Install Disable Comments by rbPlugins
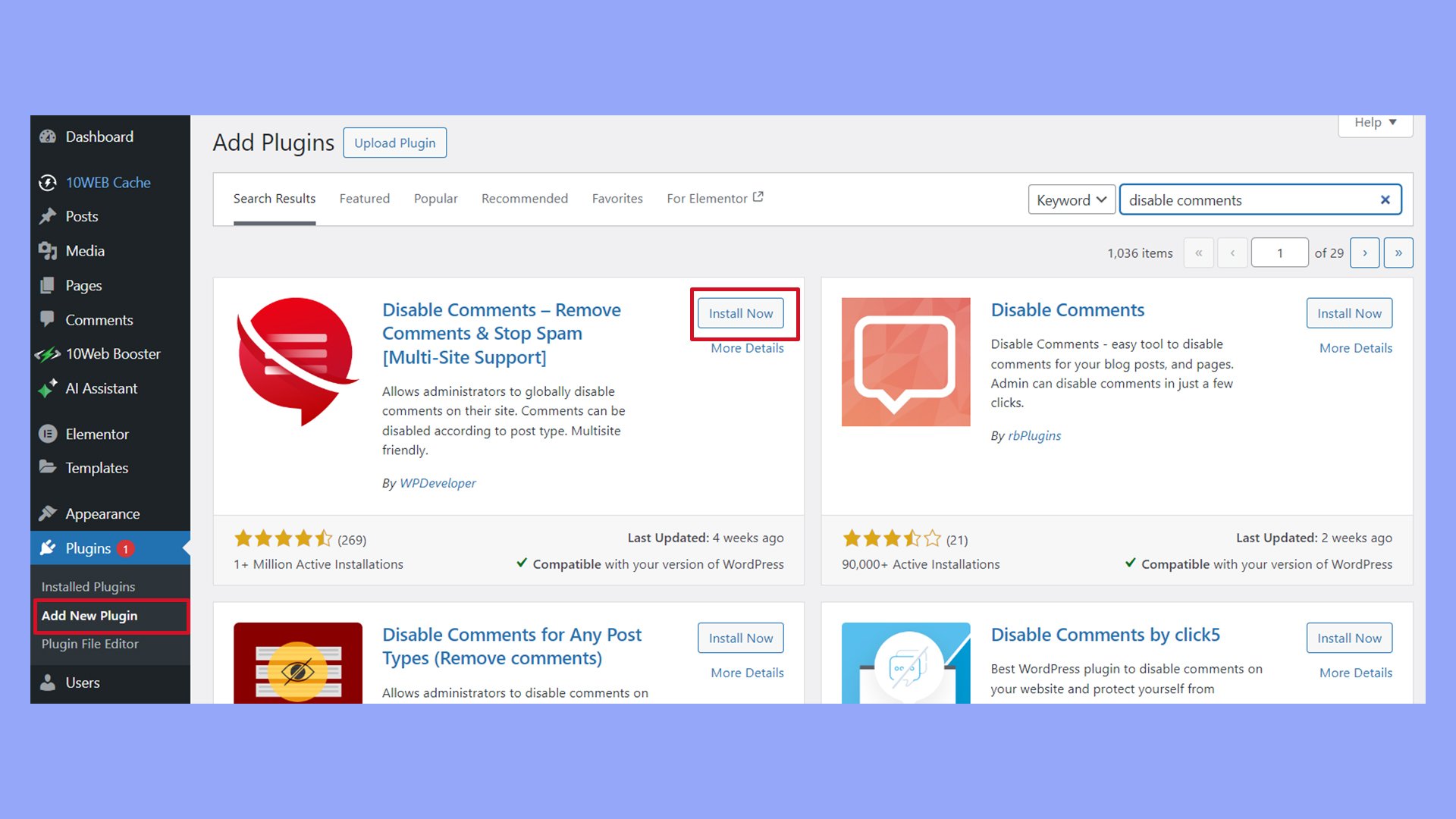The image size is (1456, 819). click(1348, 312)
